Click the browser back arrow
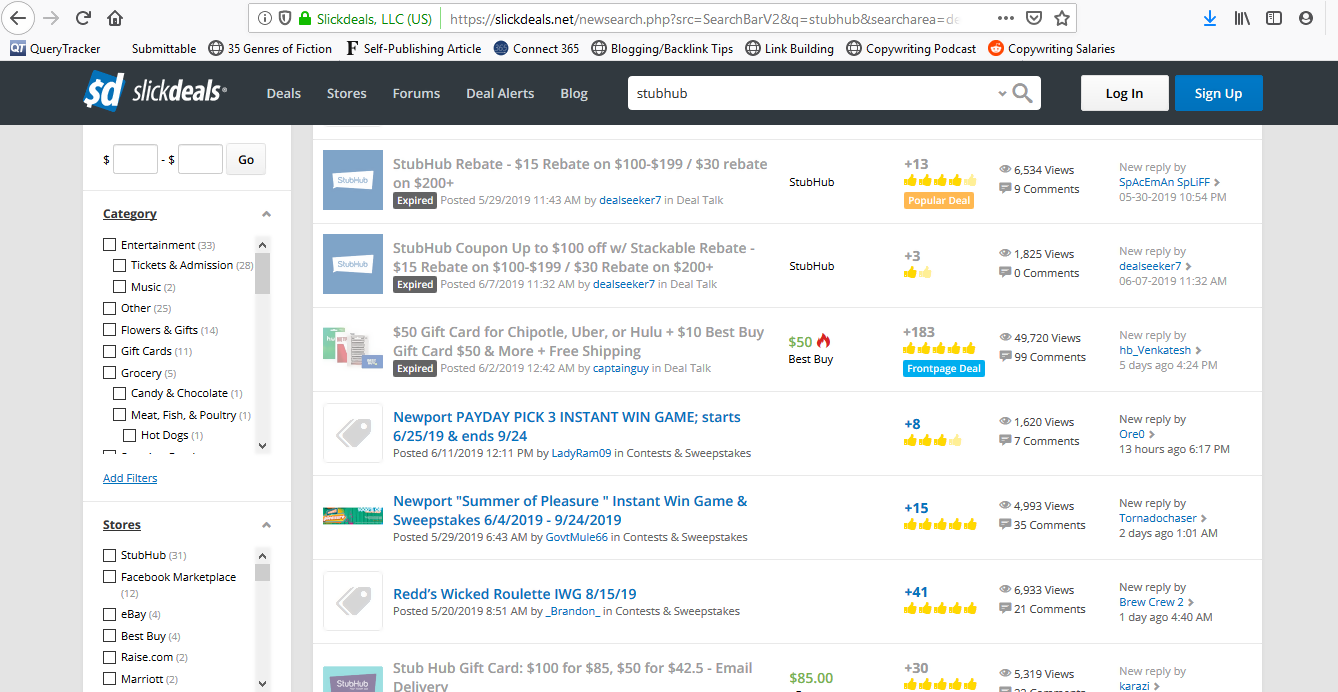The image size is (1338, 692). coord(20,18)
